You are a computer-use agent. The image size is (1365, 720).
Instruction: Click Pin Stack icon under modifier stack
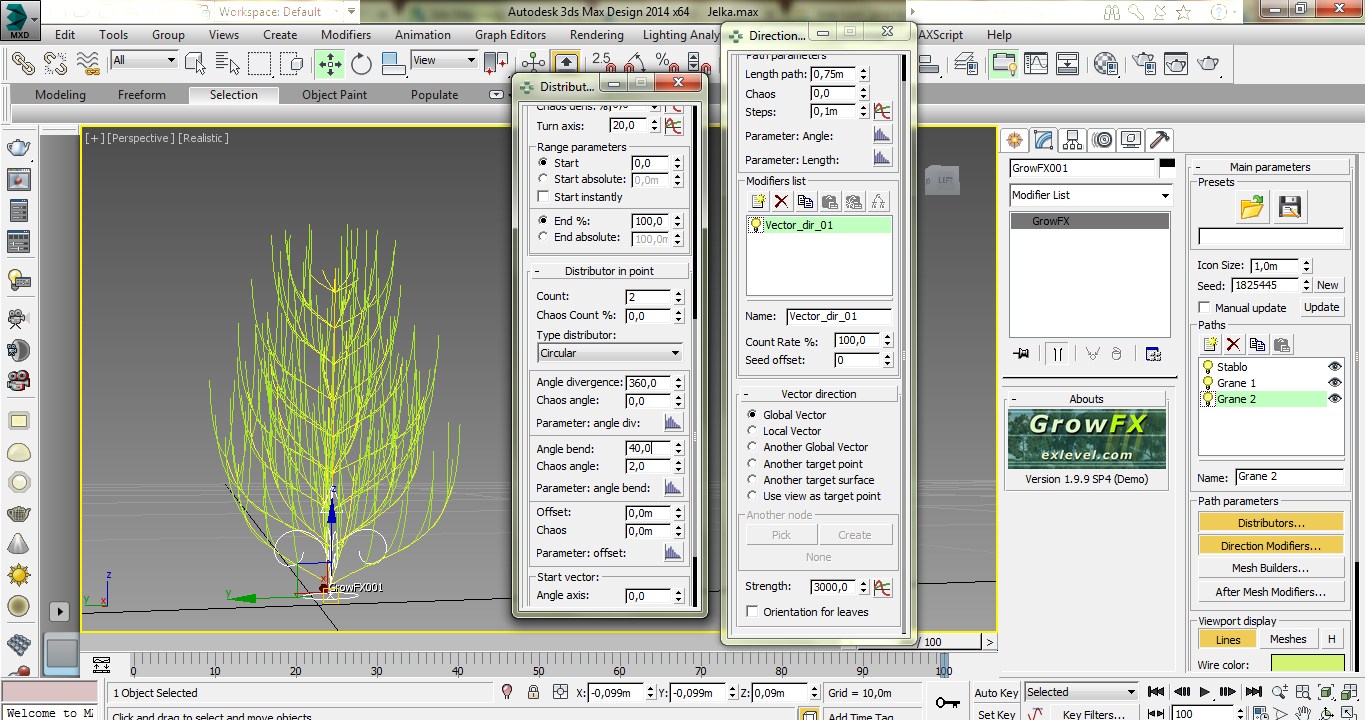[x=1021, y=354]
